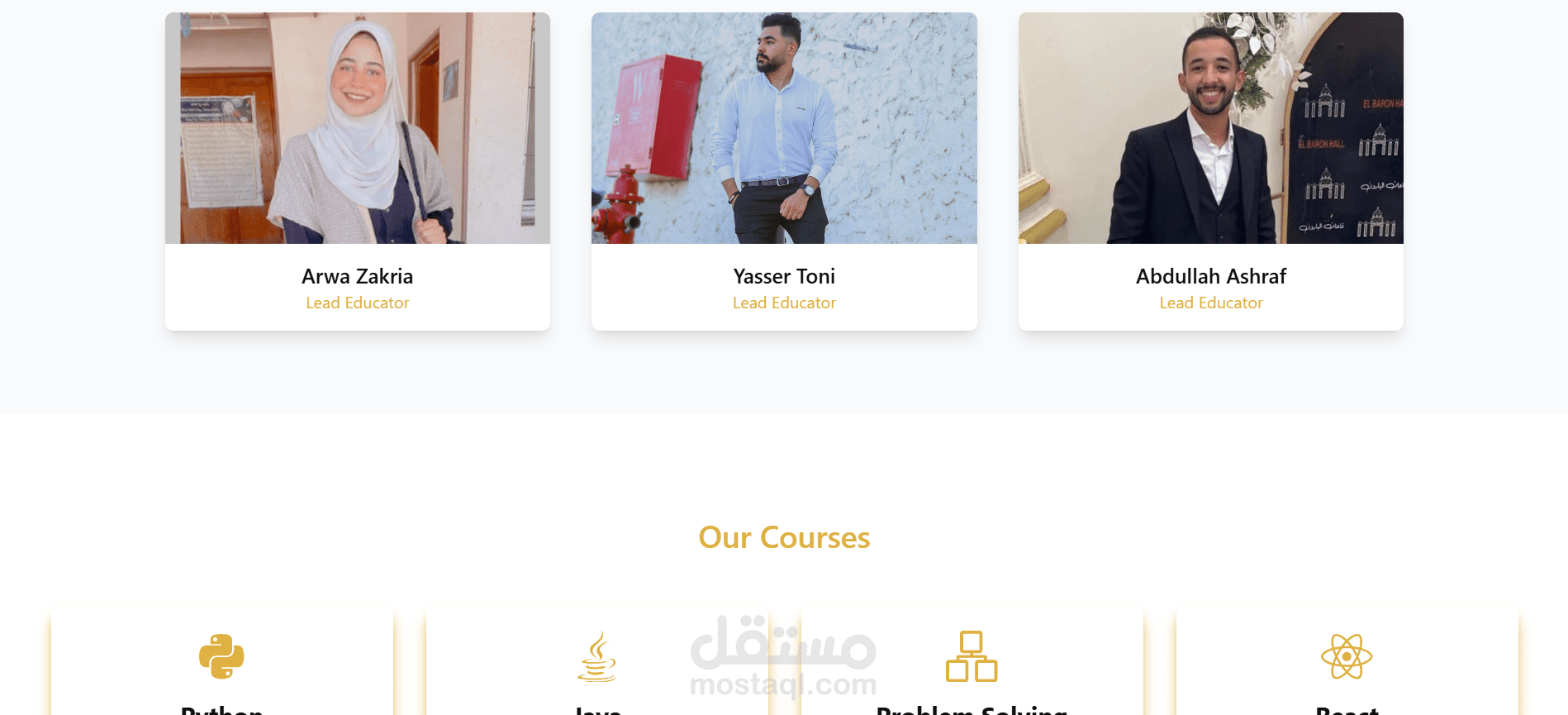Click the Python logo icon
Image resolution: width=1568 pixels, height=715 pixels.
click(x=221, y=656)
